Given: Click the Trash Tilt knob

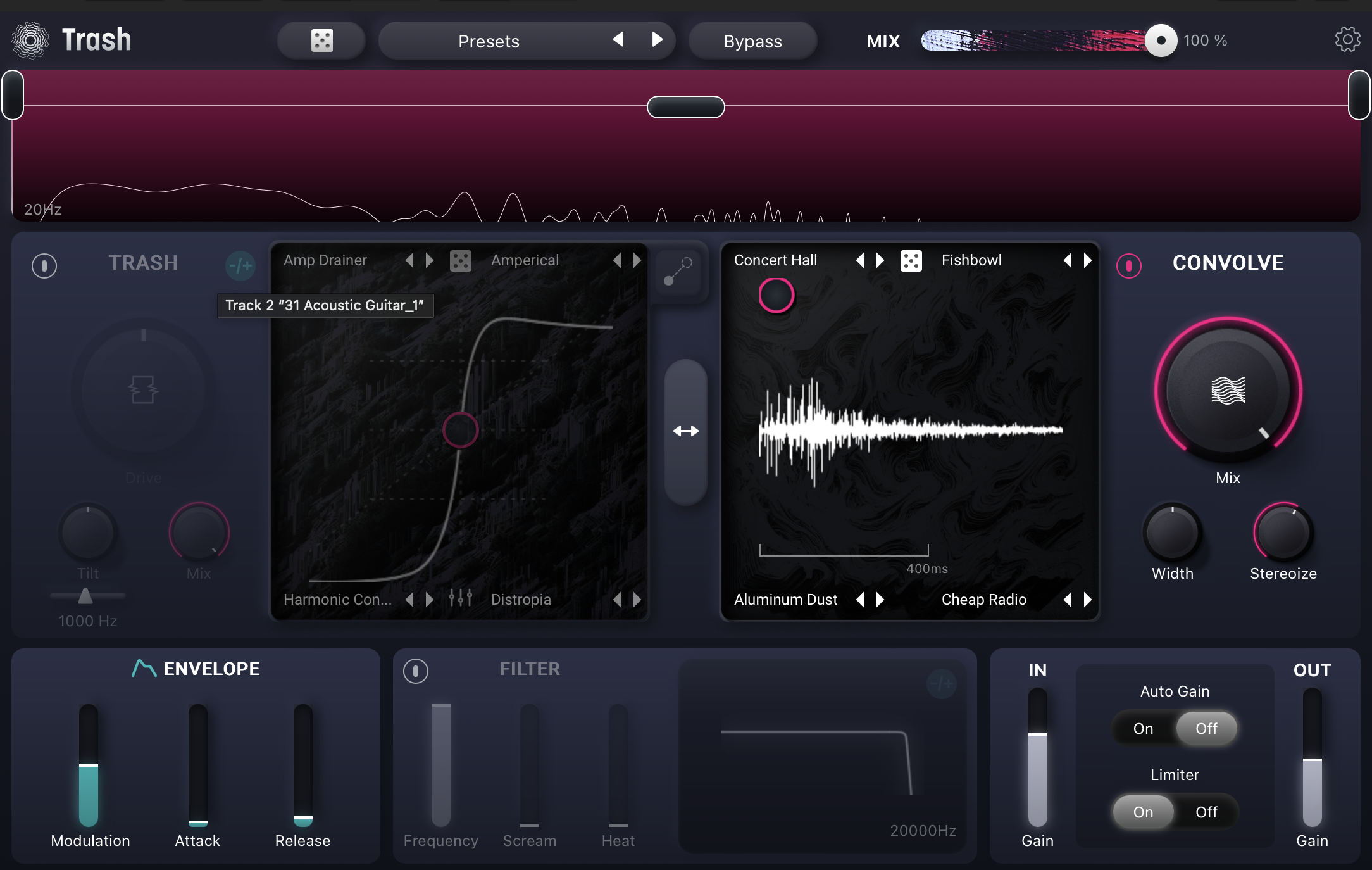Looking at the screenshot, I should click(x=88, y=533).
